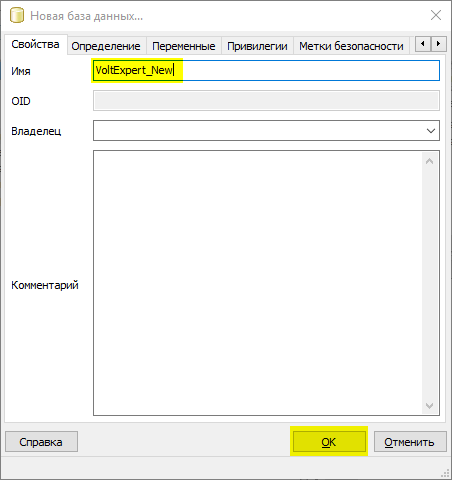Switch to the Свойства tab
This screenshot has width=452, height=480.
point(35,44)
